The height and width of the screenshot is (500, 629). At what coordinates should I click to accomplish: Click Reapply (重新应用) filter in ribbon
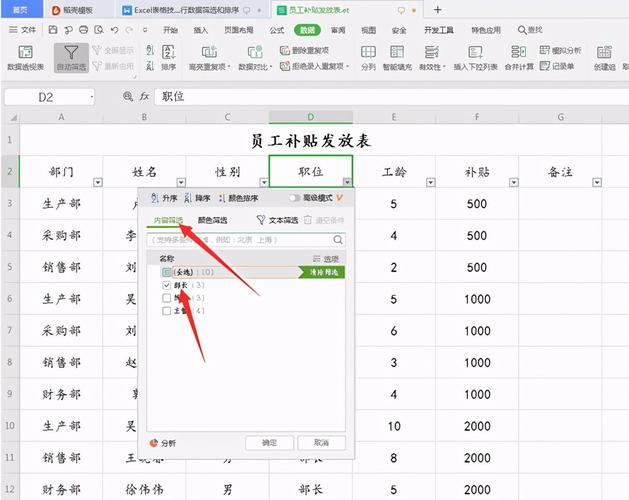[x=113, y=66]
